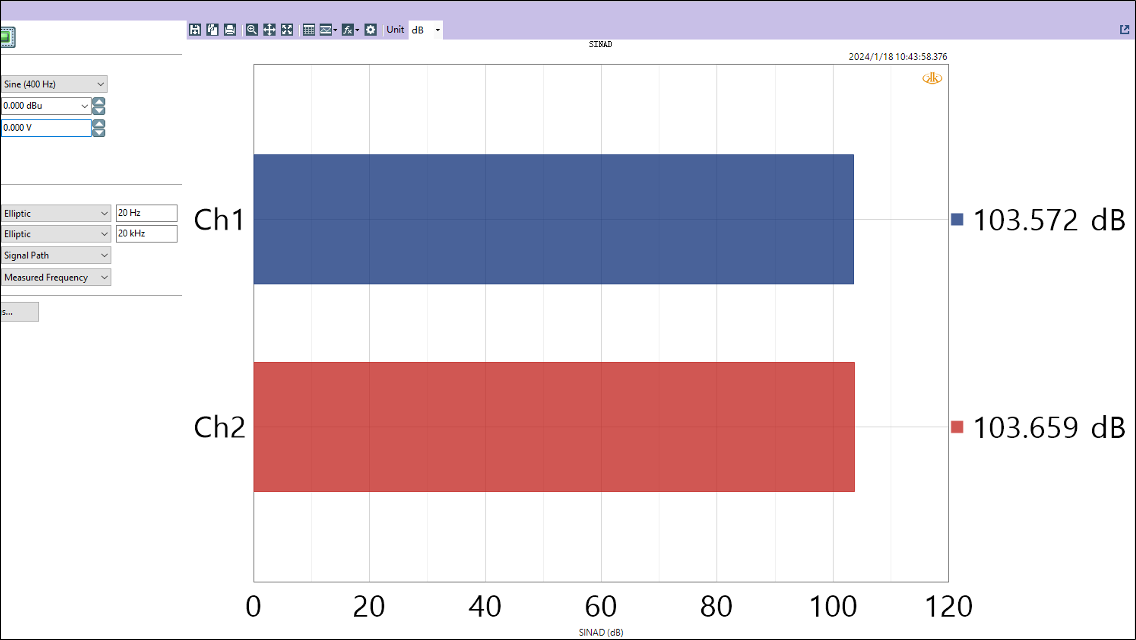The image size is (1136, 640).
Task: Open the Sine (400 Hz) waveform dropdown
Action: 54,85
